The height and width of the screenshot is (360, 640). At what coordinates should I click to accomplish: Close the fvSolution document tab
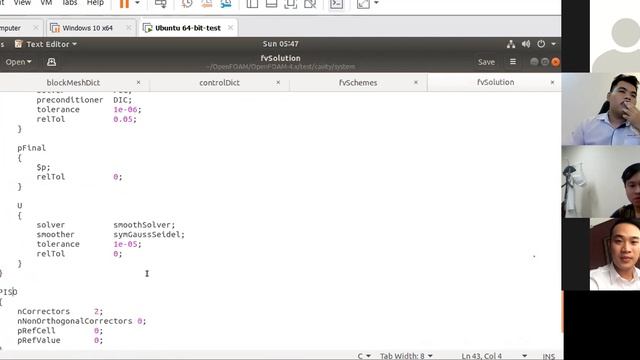(x=552, y=82)
